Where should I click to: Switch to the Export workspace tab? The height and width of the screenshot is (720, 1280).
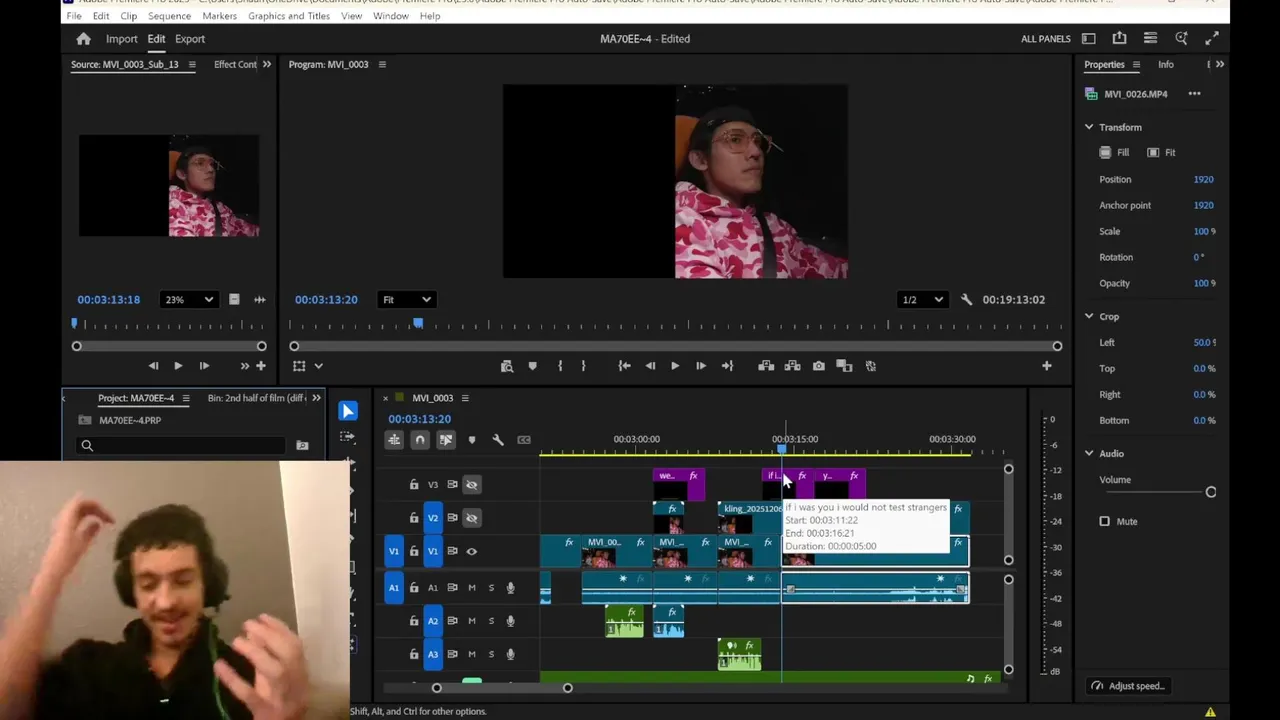190,39
